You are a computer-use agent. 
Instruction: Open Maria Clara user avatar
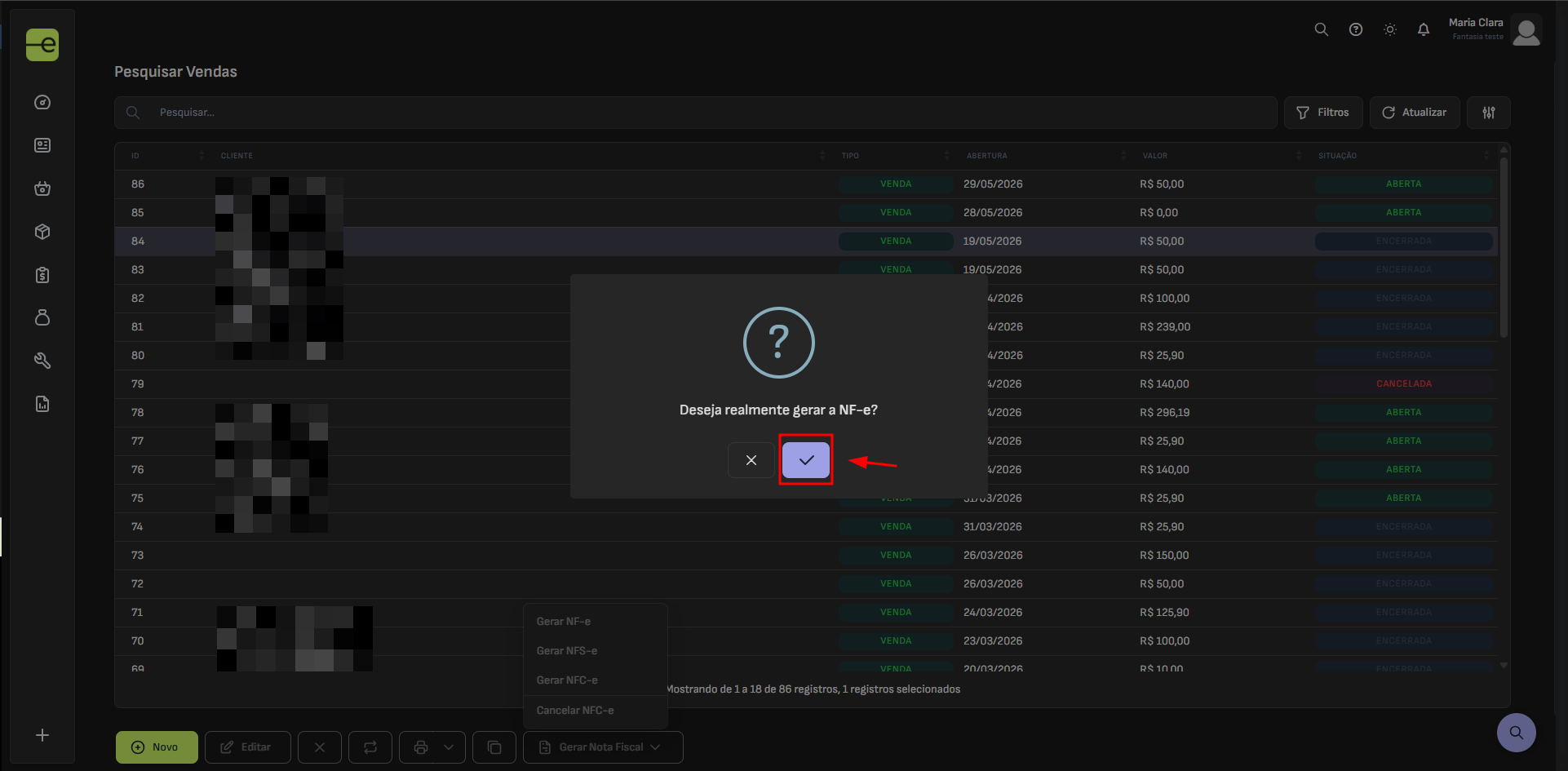point(1526,31)
